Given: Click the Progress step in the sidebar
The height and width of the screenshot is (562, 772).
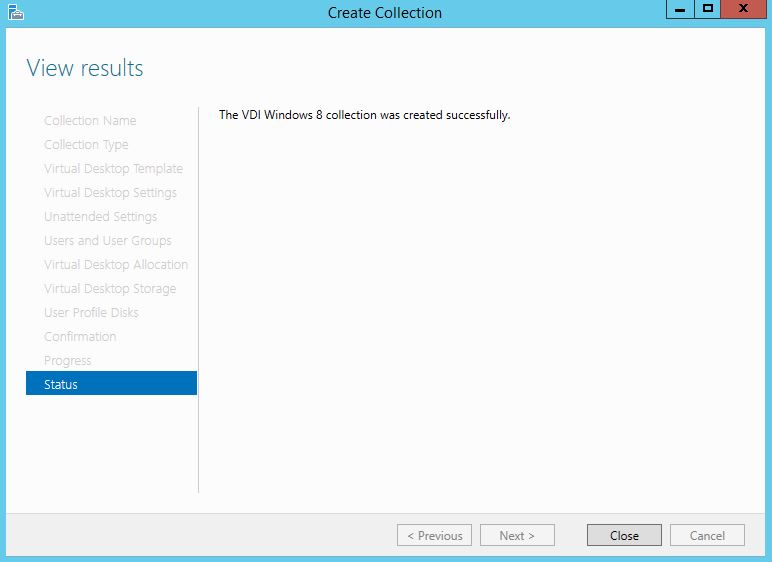Looking at the screenshot, I should point(67,360).
